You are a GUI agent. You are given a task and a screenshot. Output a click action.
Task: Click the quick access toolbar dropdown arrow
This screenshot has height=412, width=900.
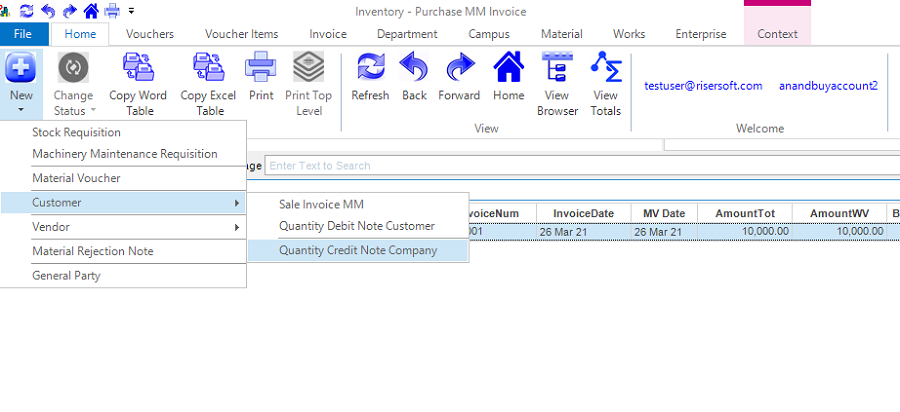131,11
